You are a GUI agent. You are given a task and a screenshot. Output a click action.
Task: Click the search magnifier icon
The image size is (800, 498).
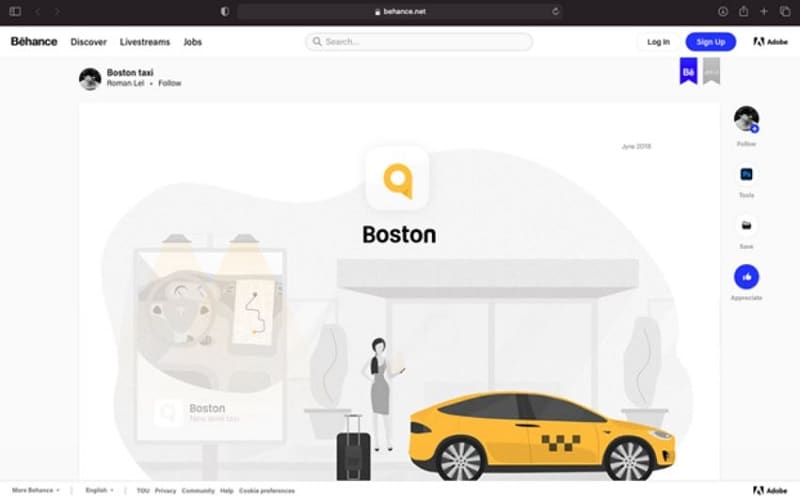(317, 41)
